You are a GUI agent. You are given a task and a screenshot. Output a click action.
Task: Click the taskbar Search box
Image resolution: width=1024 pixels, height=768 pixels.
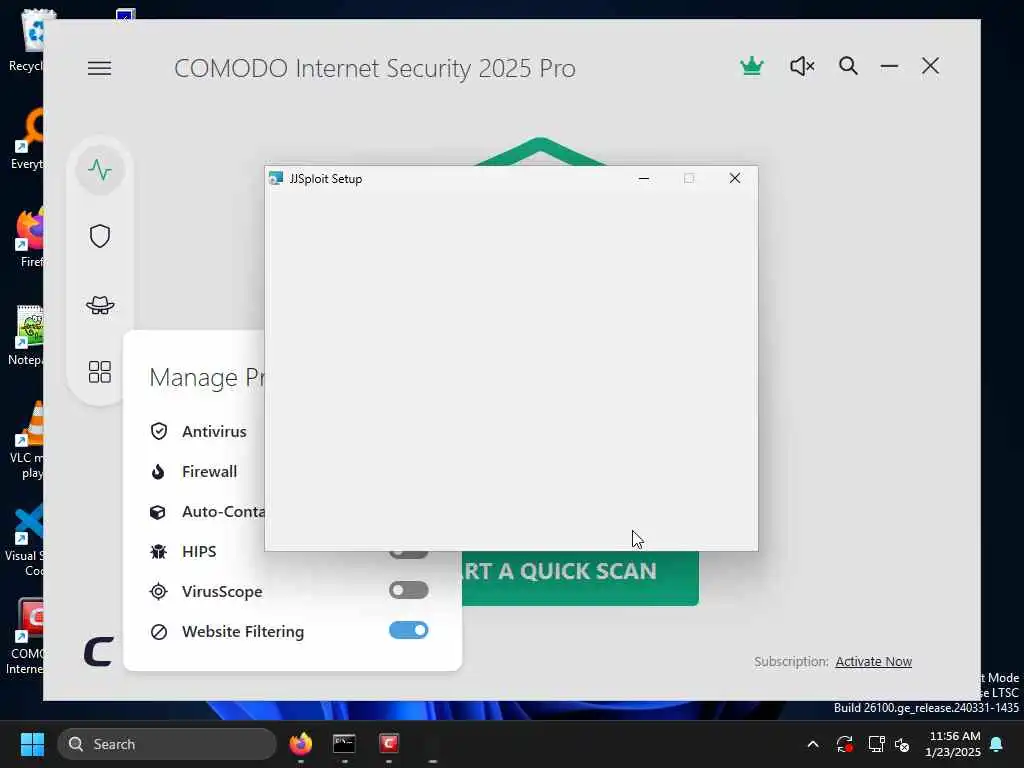click(167, 744)
